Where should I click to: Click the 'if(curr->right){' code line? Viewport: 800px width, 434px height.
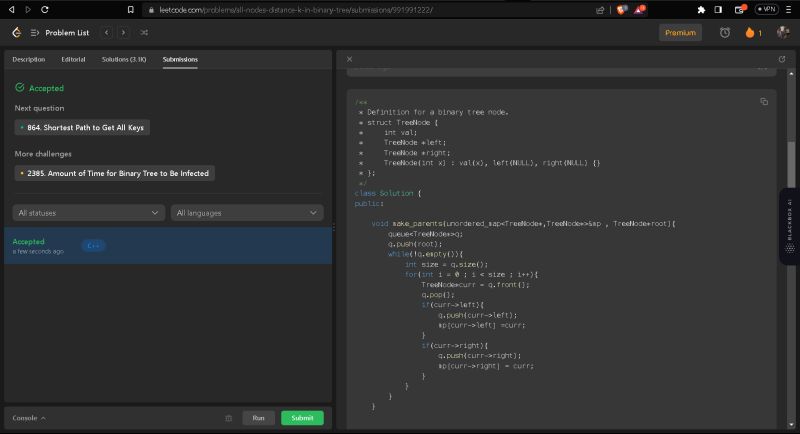tap(455, 345)
